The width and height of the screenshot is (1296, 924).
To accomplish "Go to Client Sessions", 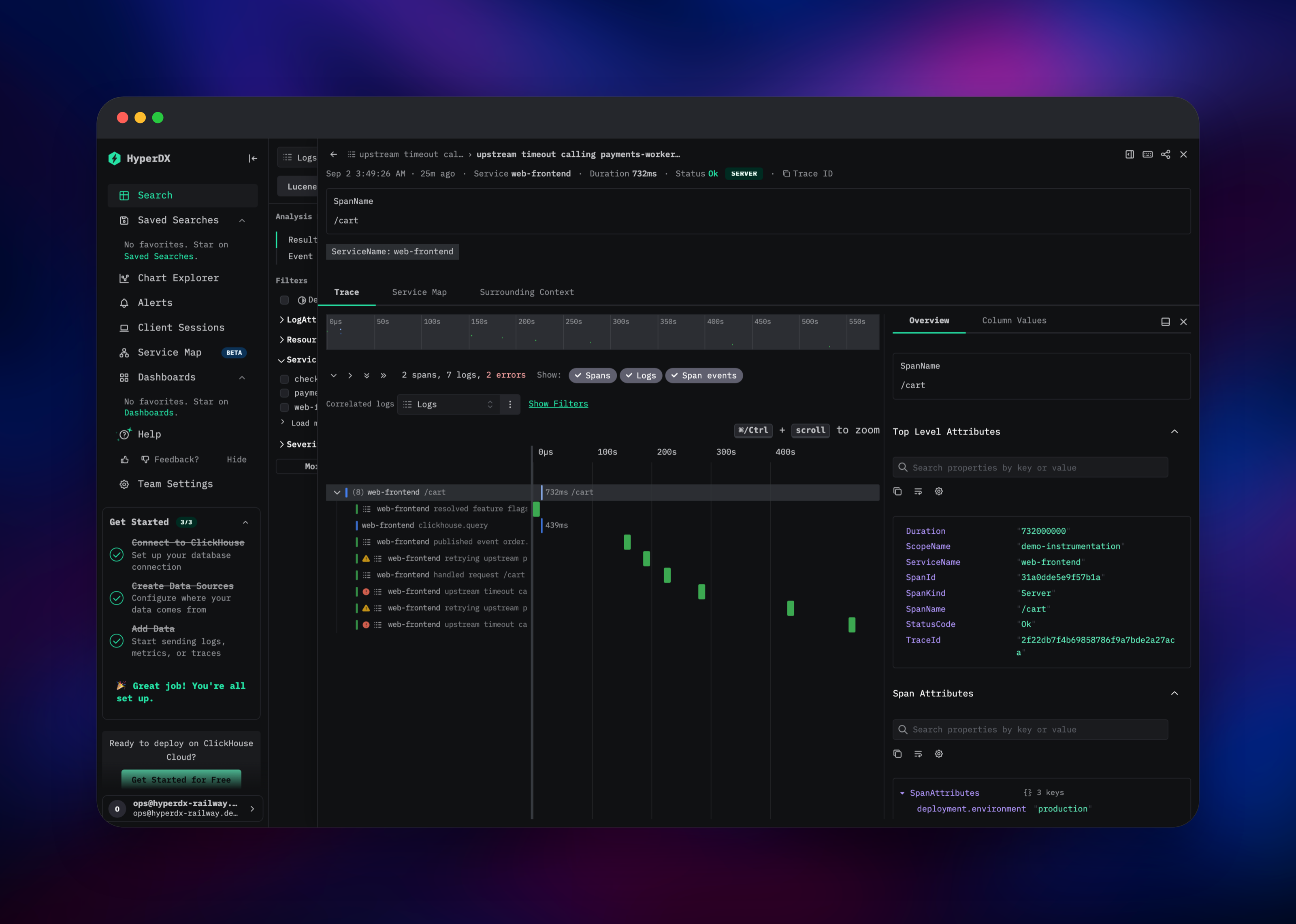I will click(x=181, y=328).
